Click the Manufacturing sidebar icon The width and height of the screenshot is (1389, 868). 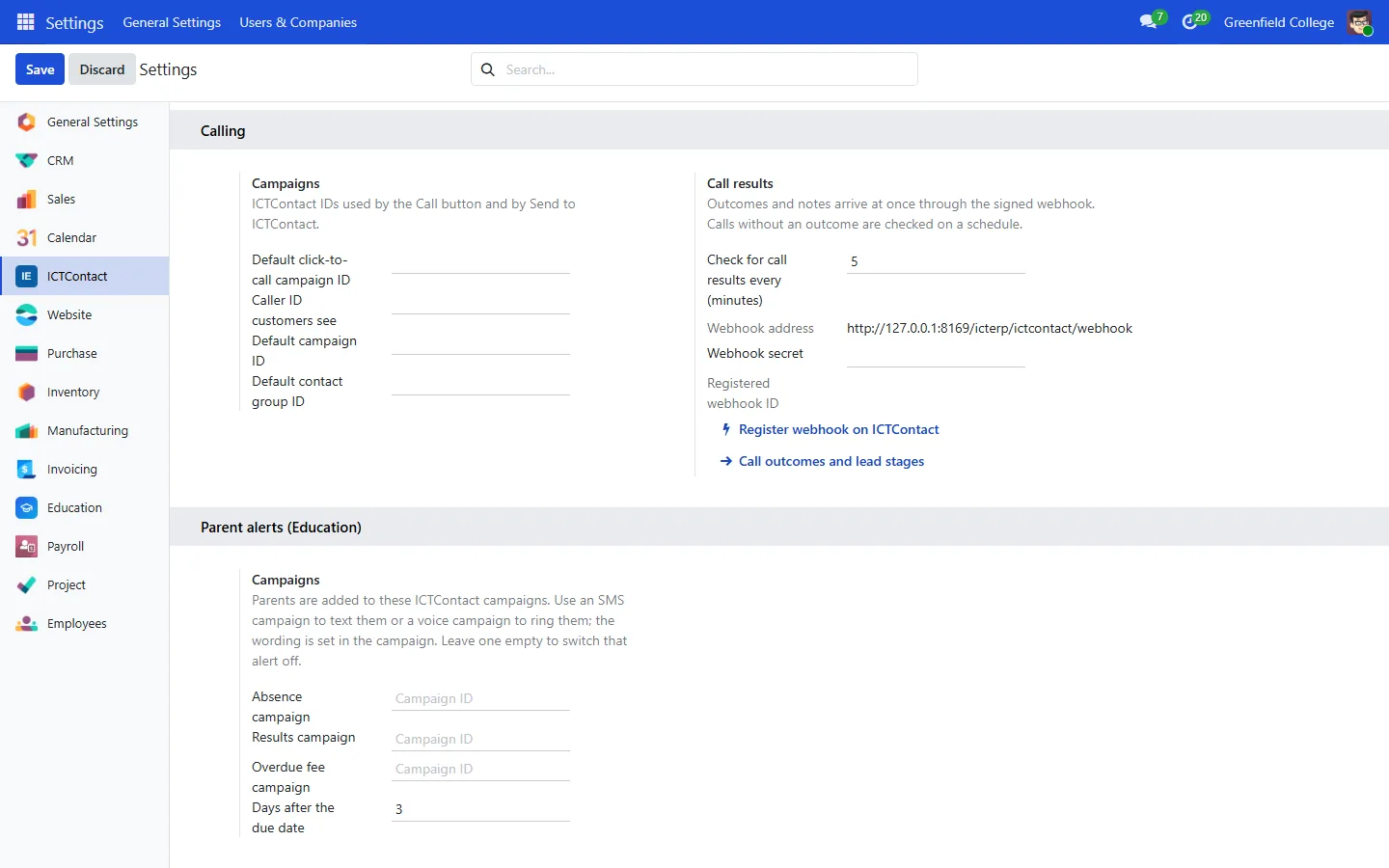(x=27, y=430)
